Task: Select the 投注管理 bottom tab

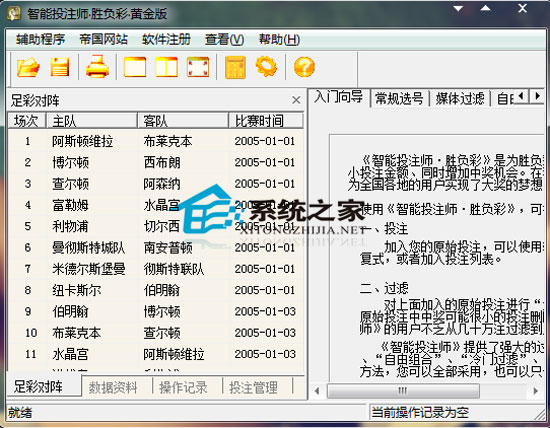Action: (253, 387)
